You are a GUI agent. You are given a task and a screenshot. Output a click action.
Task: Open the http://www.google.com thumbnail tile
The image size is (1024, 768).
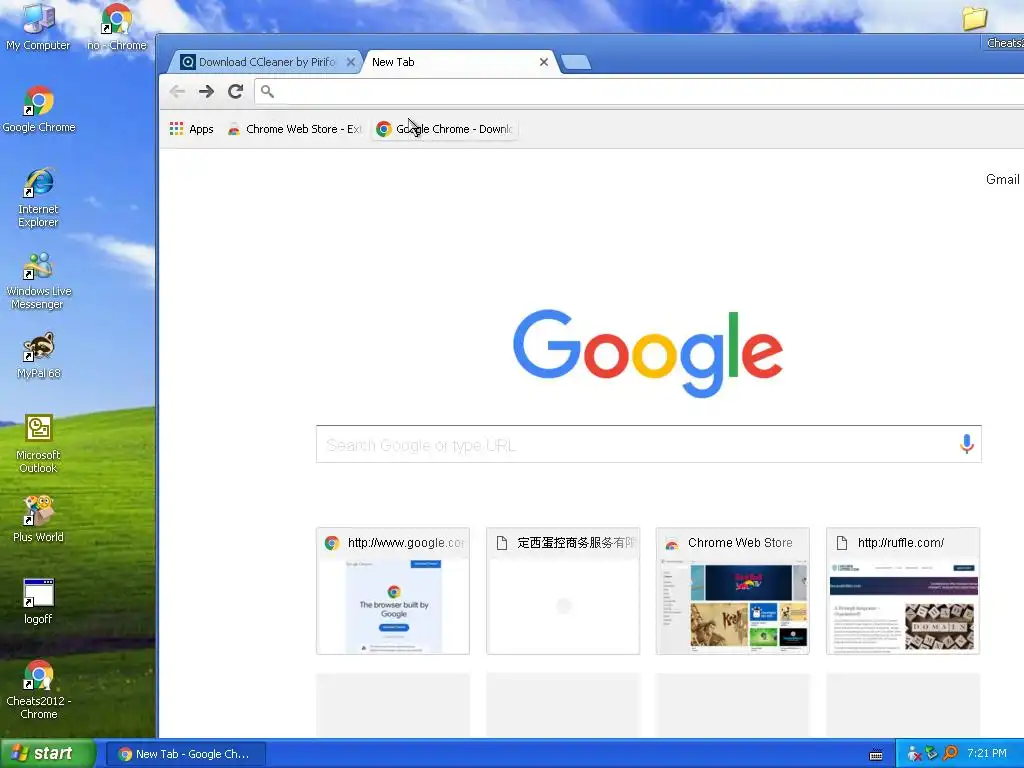point(392,591)
